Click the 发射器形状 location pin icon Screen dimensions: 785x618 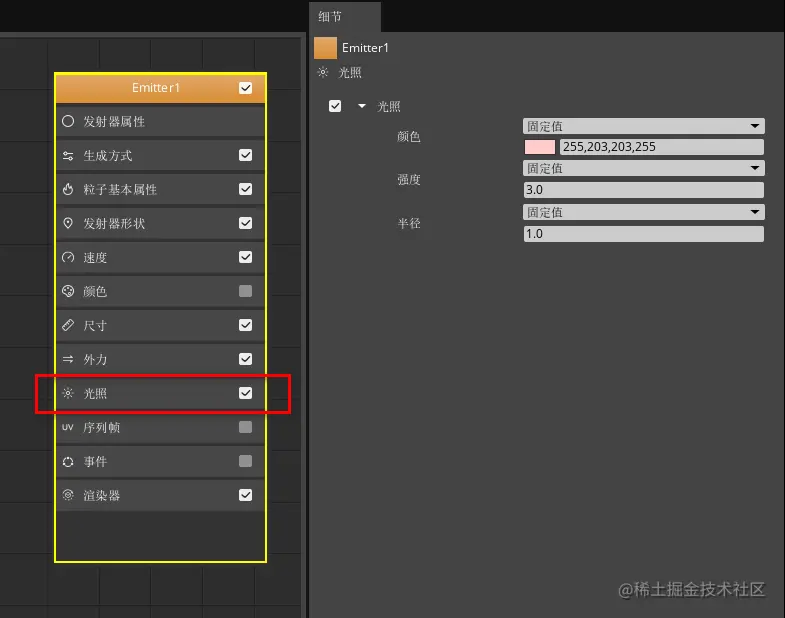(x=68, y=223)
